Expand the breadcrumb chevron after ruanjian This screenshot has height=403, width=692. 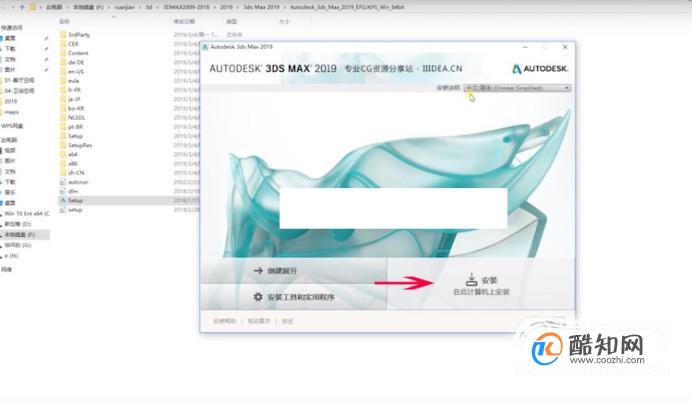[140, 8]
